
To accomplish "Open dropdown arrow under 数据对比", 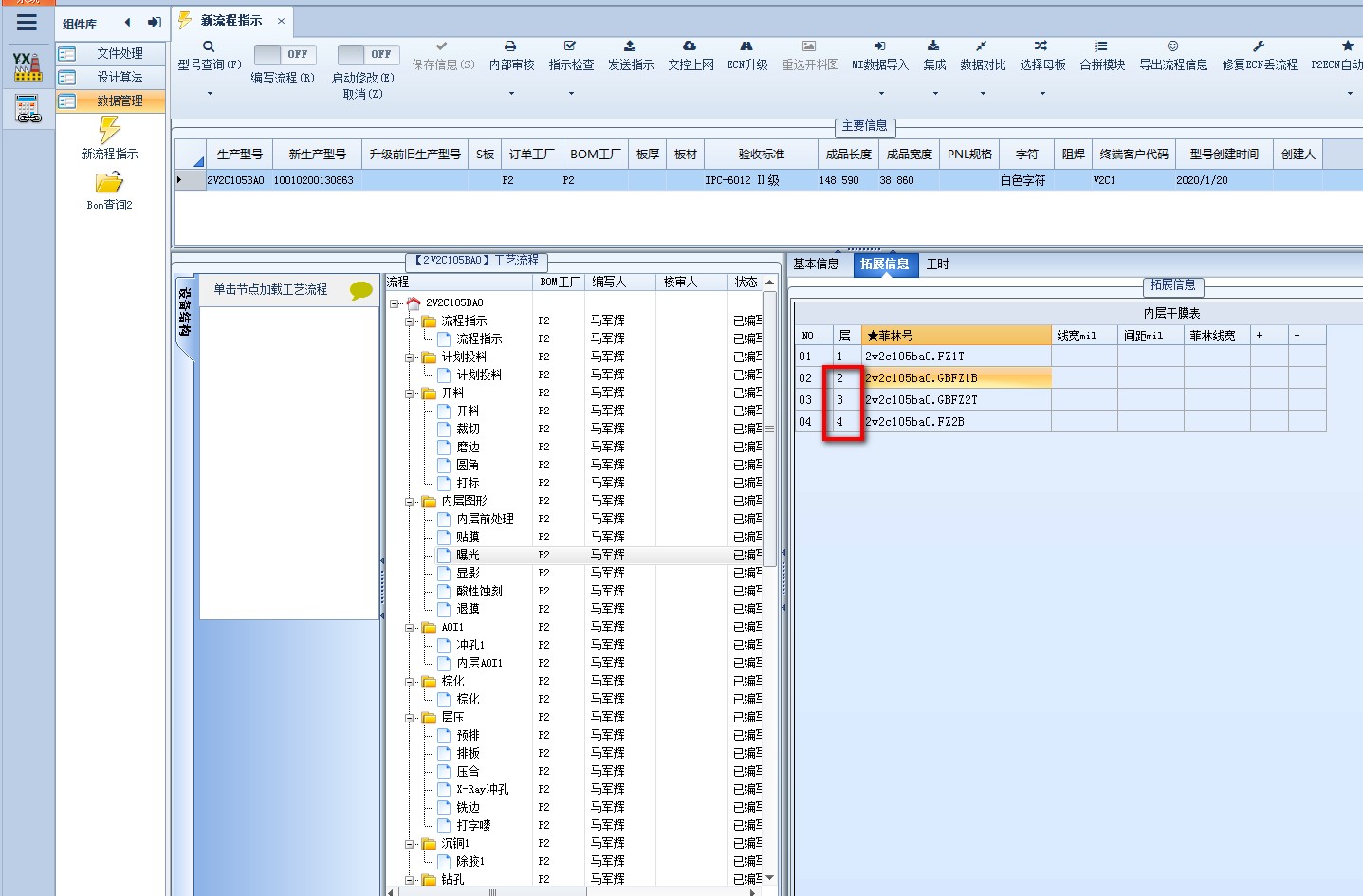I will coord(983,93).
